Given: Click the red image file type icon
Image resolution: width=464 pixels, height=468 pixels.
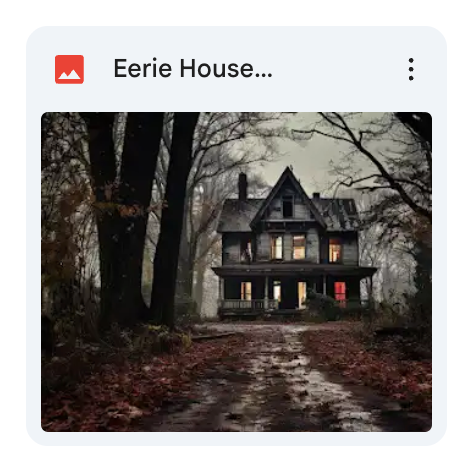Looking at the screenshot, I should point(69,69).
